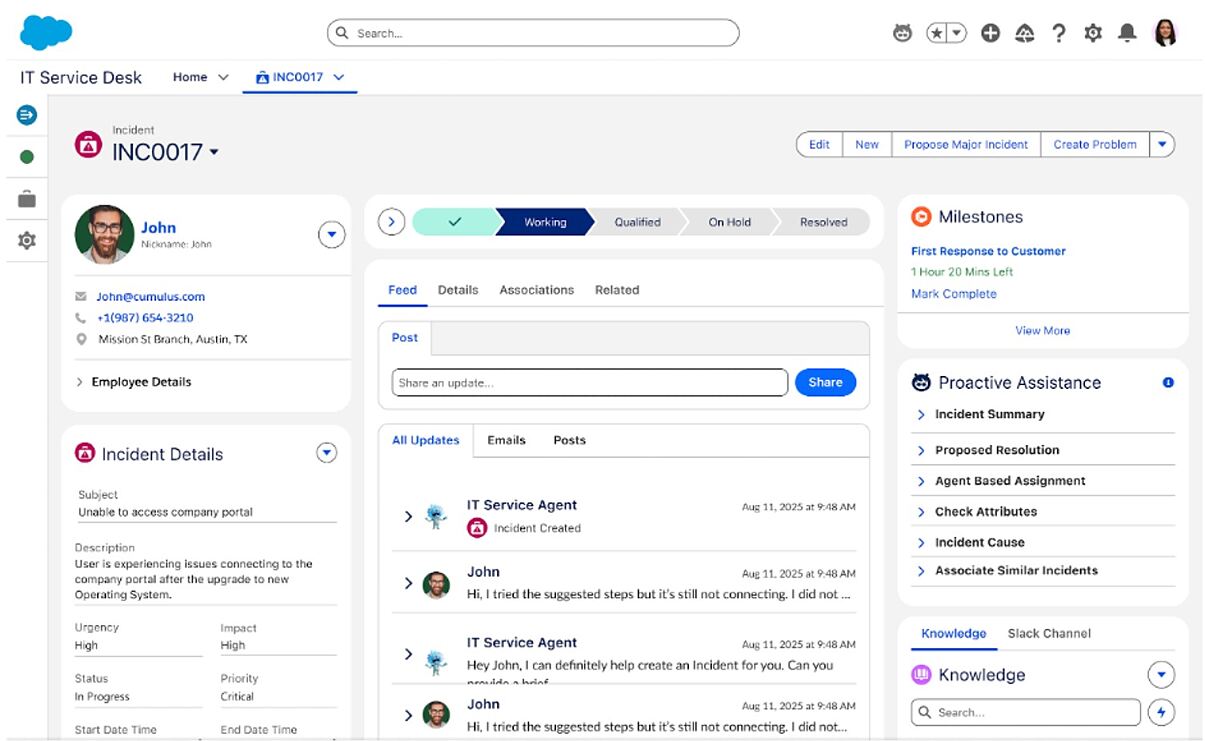Click the notifications bell icon
1205x741 pixels.
tap(1127, 33)
